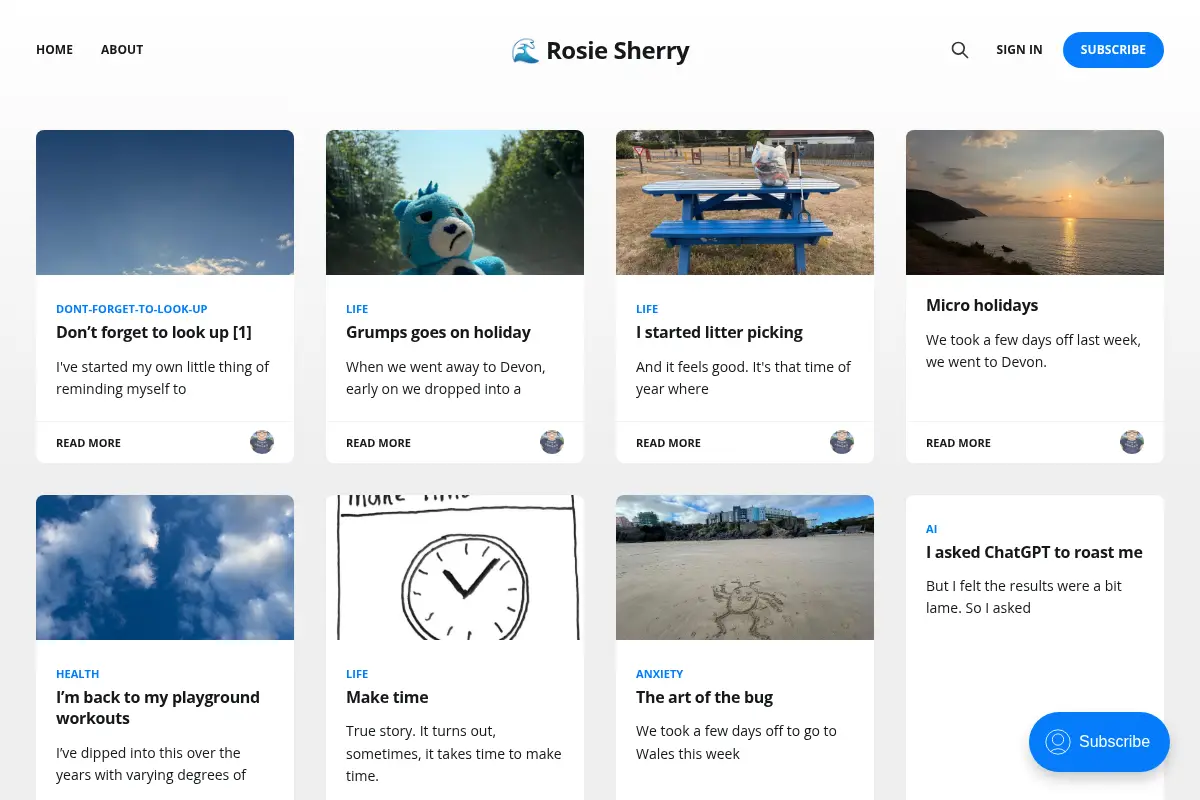The height and width of the screenshot is (800, 1200).
Task: Select READ MORE under Micro holidays
Action: click(958, 443)
